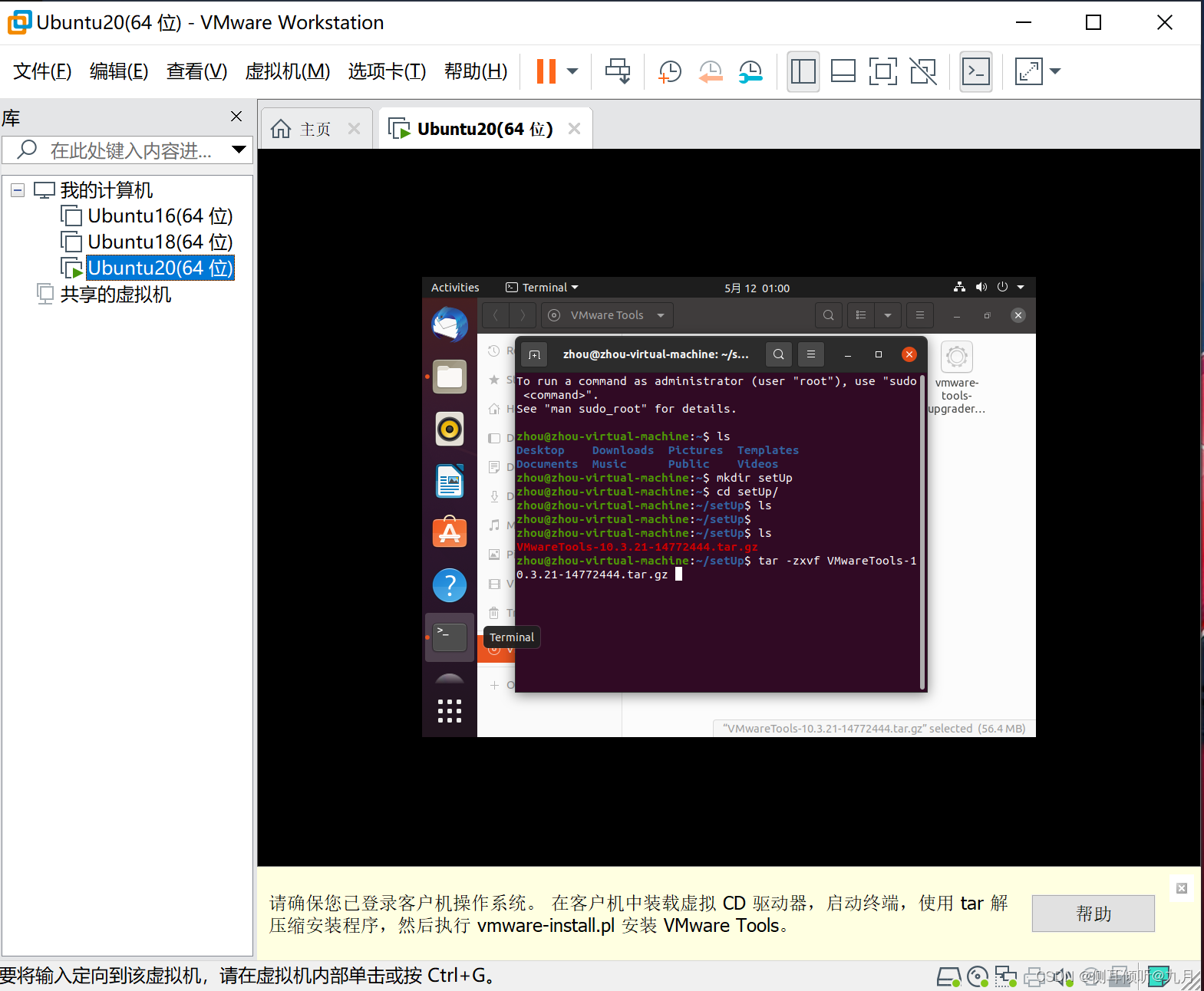
Task: Click Activities in the Ubuntu top bar
Action: click(455, 288)
